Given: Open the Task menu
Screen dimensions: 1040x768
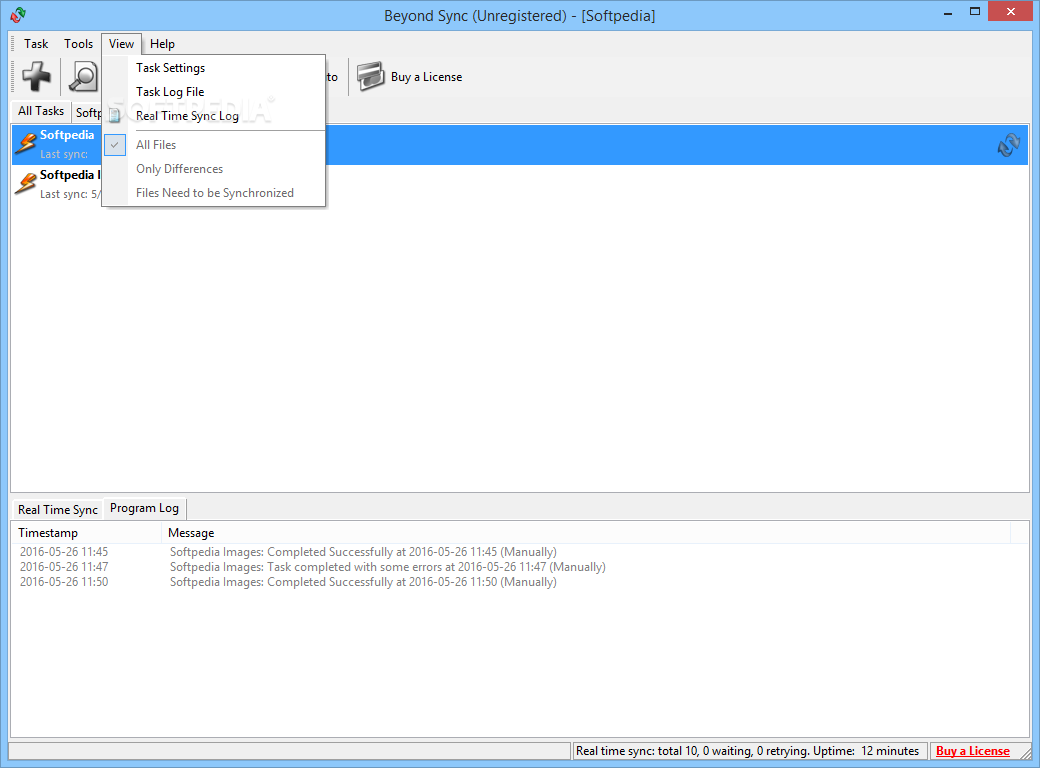Looking at the screenshot, I should [36, 44].
